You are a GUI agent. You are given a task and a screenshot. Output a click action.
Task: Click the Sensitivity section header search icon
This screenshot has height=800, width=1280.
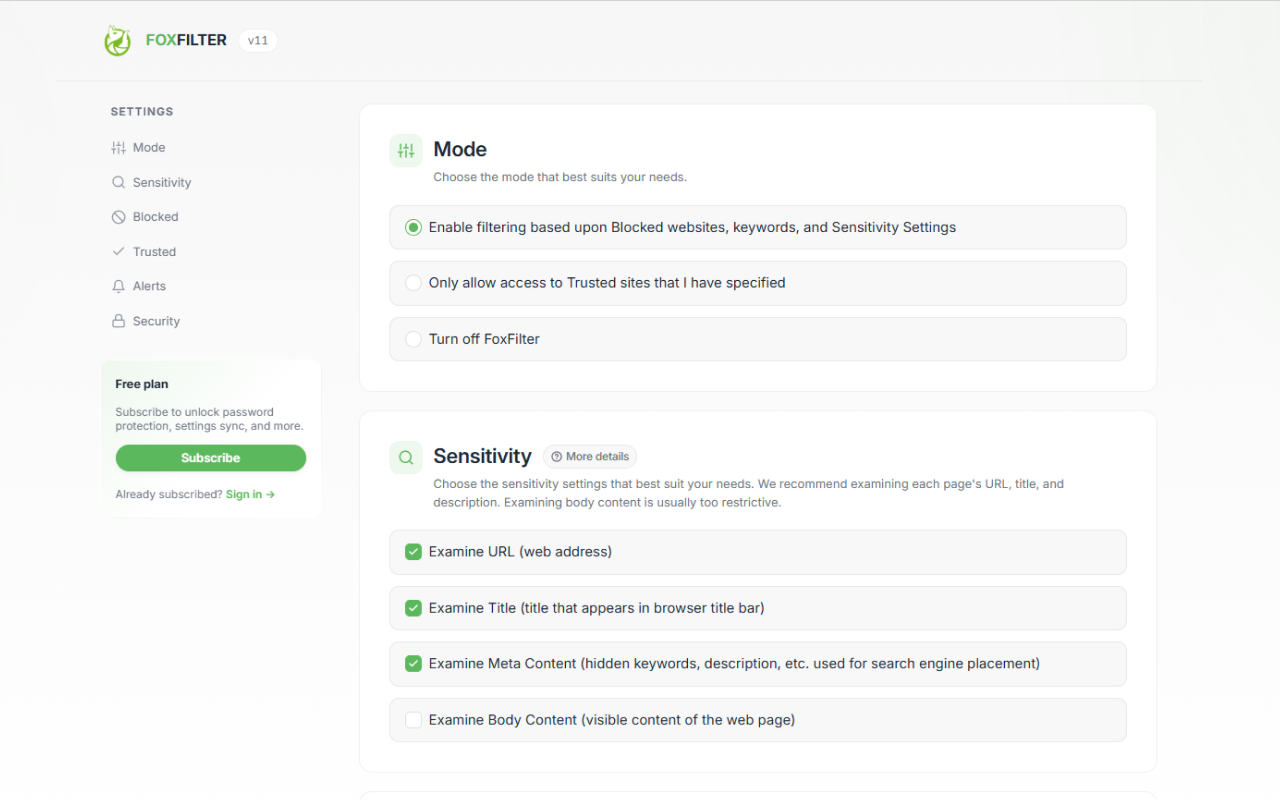[x=406, y=458]
